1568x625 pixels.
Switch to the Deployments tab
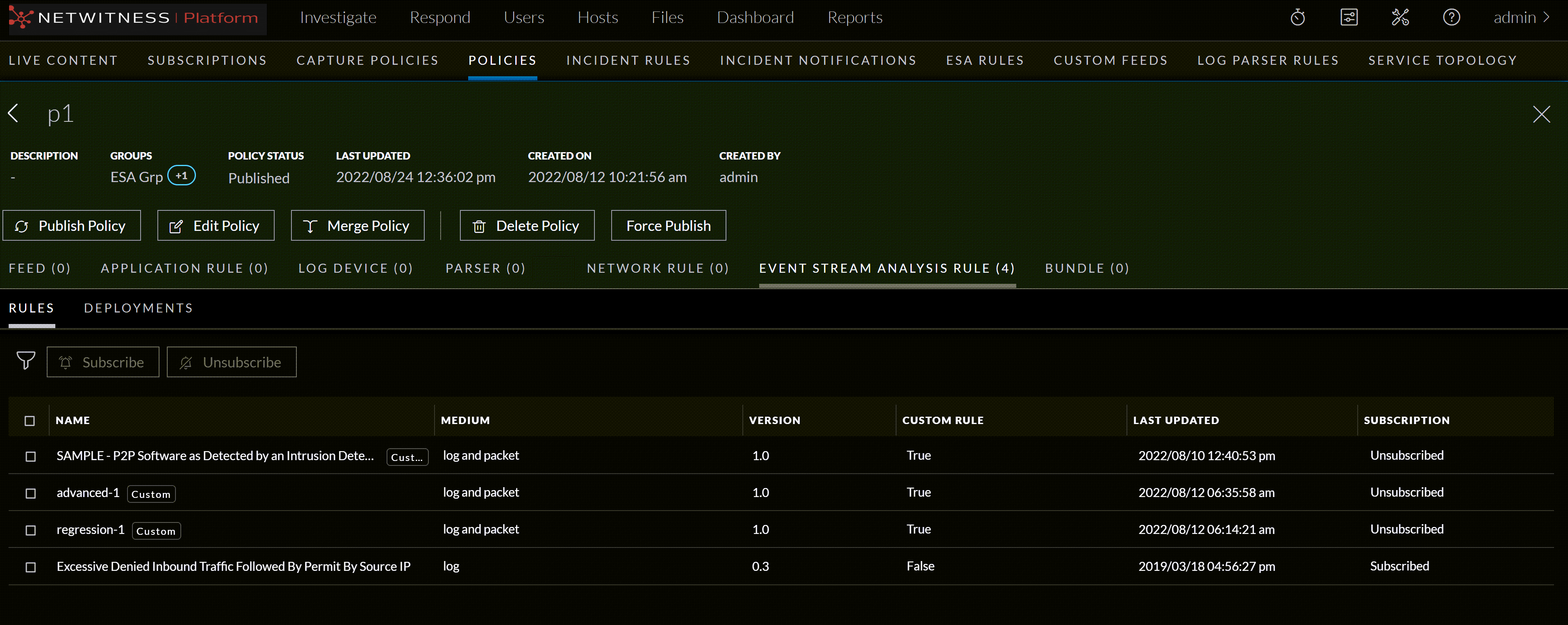pos(138,308)
